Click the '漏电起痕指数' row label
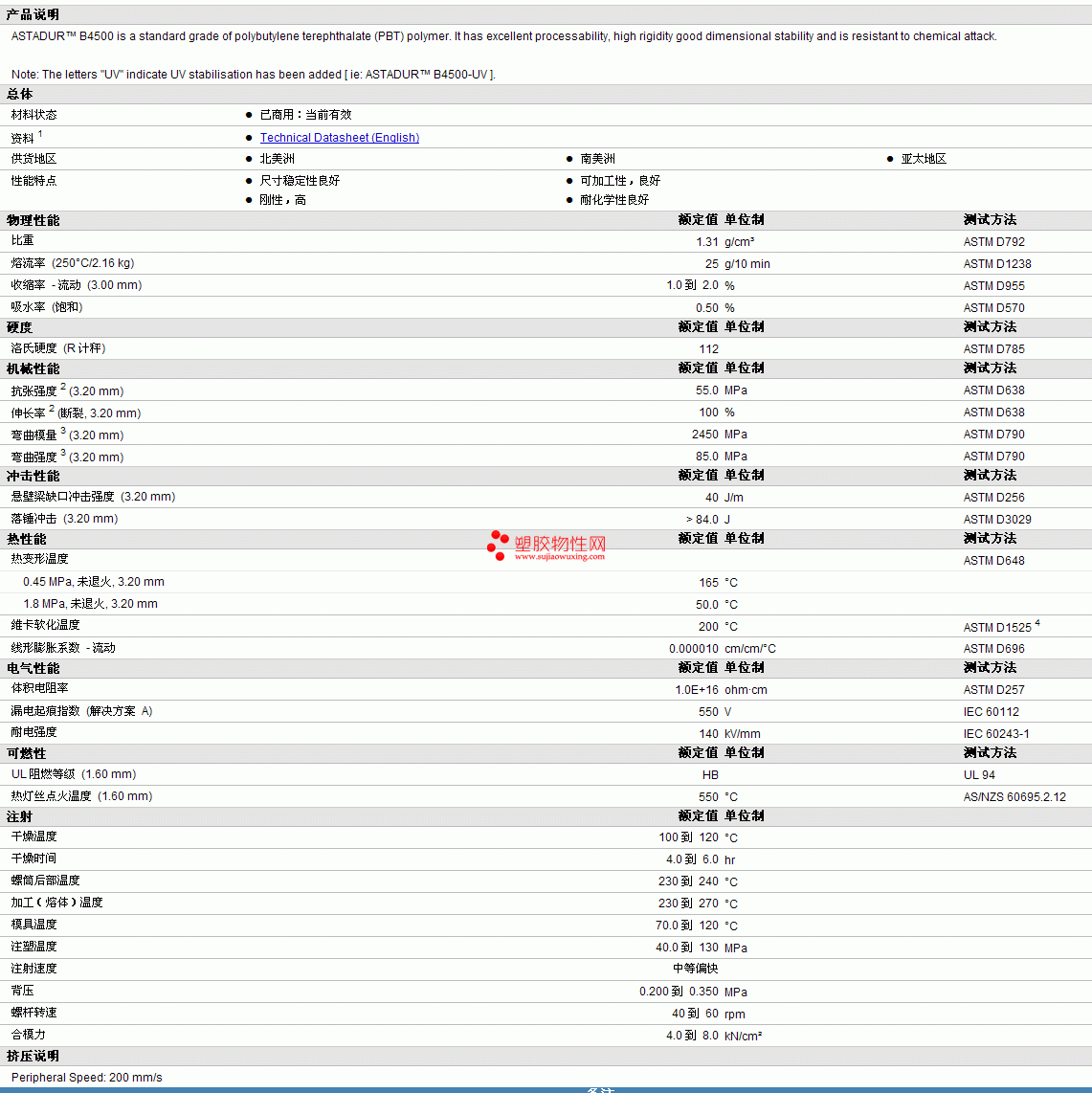 pos(45,711)
